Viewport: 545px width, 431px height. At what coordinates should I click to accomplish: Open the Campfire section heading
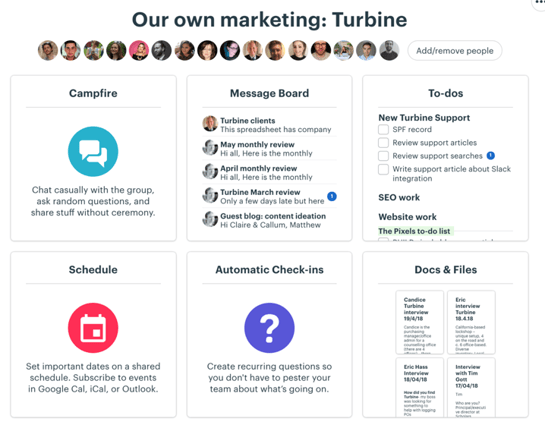click(93, 93)
